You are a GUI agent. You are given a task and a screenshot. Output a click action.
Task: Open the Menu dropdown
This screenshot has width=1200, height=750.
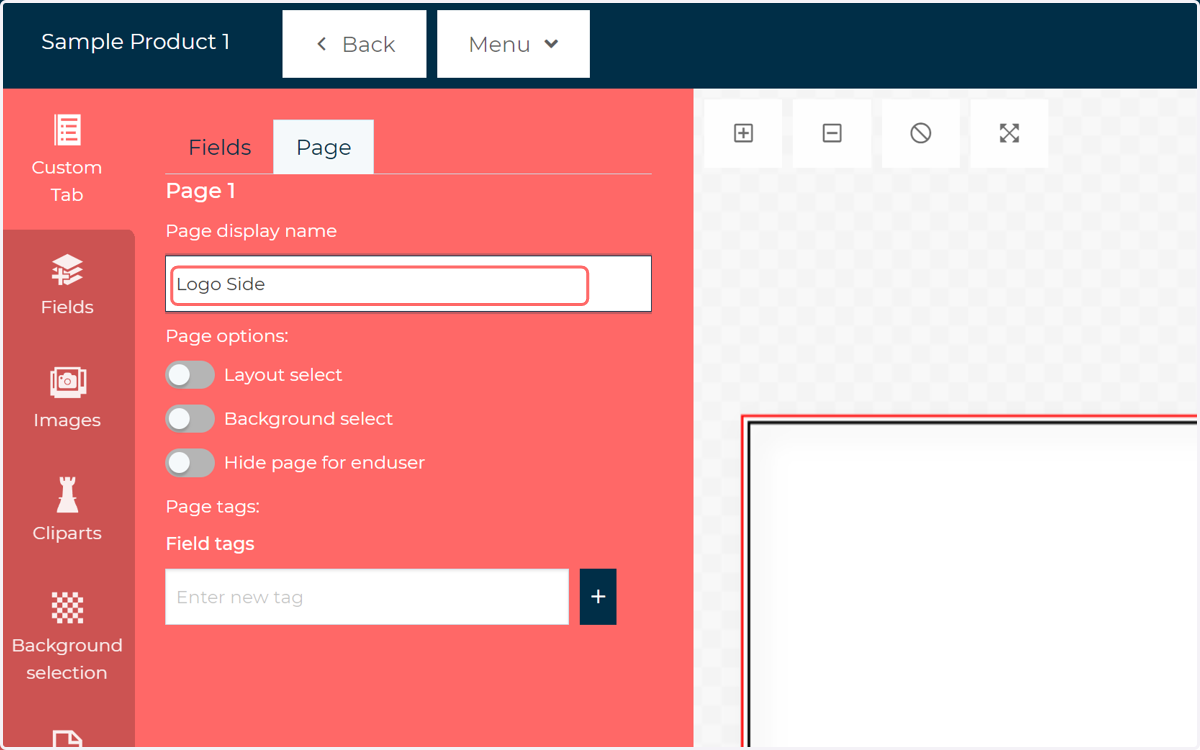pos(513,44)
